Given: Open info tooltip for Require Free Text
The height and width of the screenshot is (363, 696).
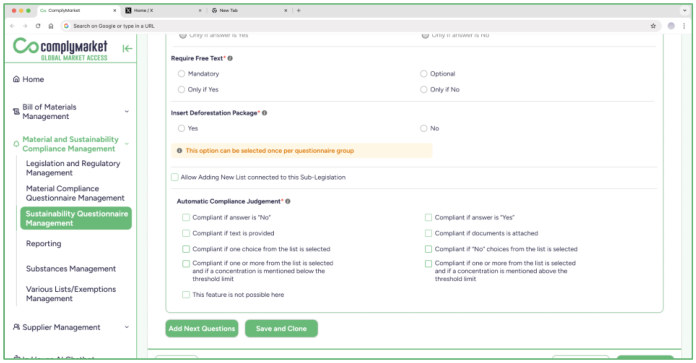Looking at the screenshot, I should pyautogui.click(x=230, y=58).
